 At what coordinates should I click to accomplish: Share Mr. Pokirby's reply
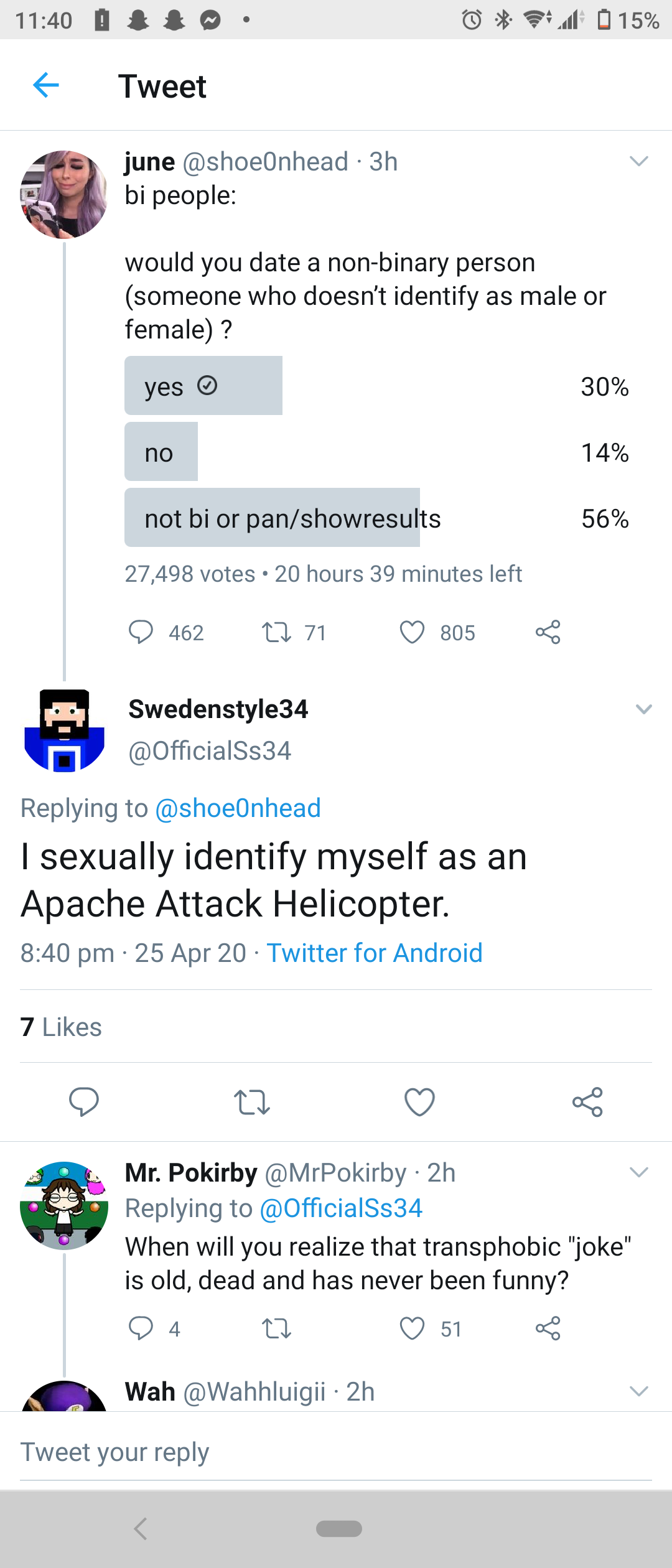click(x=548, y=1328)
